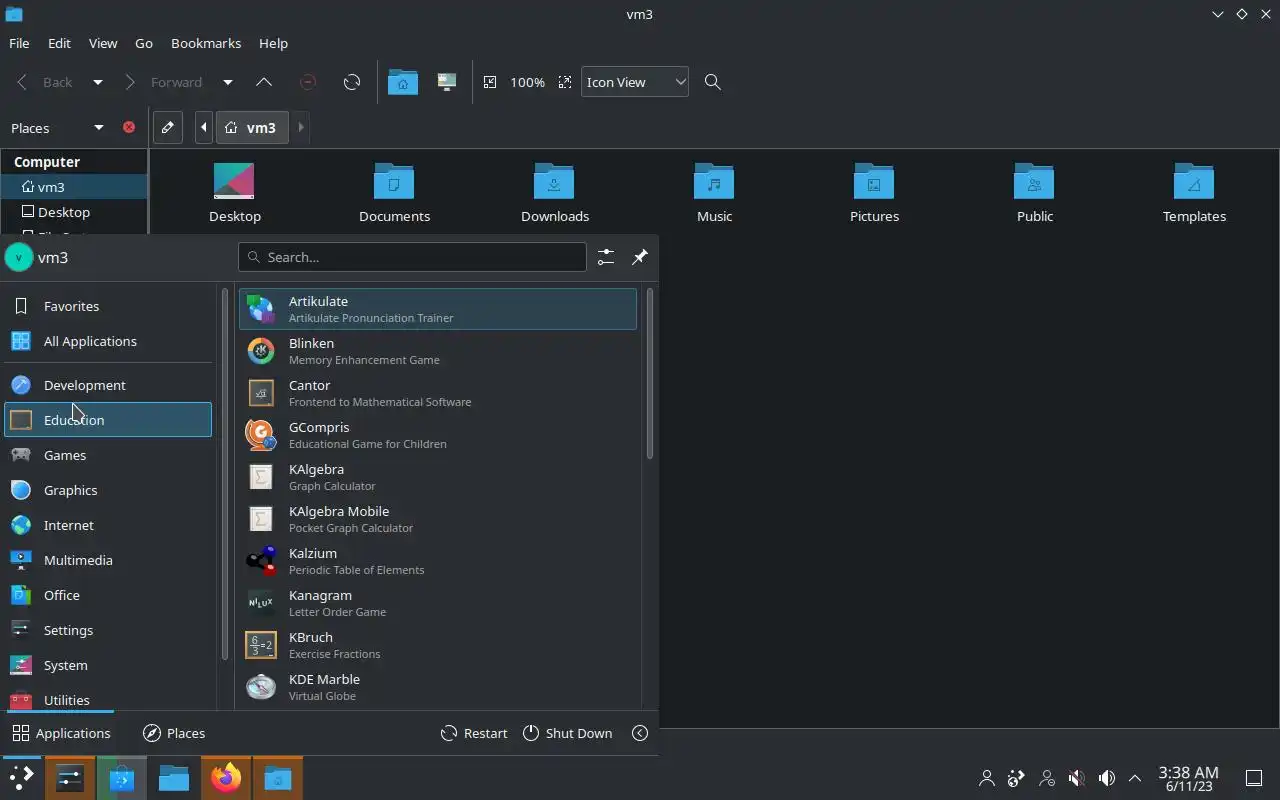1280x800 pixels.
Task: Click right path scroll arrow
Action: click(x=301, y=127)
